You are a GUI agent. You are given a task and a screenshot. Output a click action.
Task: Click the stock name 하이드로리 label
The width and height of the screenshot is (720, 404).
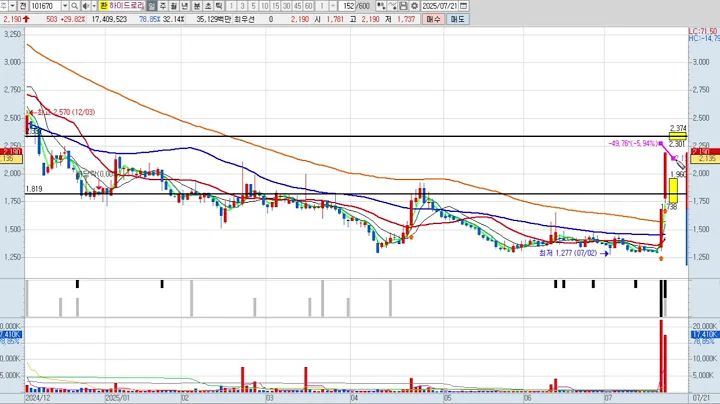(126, 6)
